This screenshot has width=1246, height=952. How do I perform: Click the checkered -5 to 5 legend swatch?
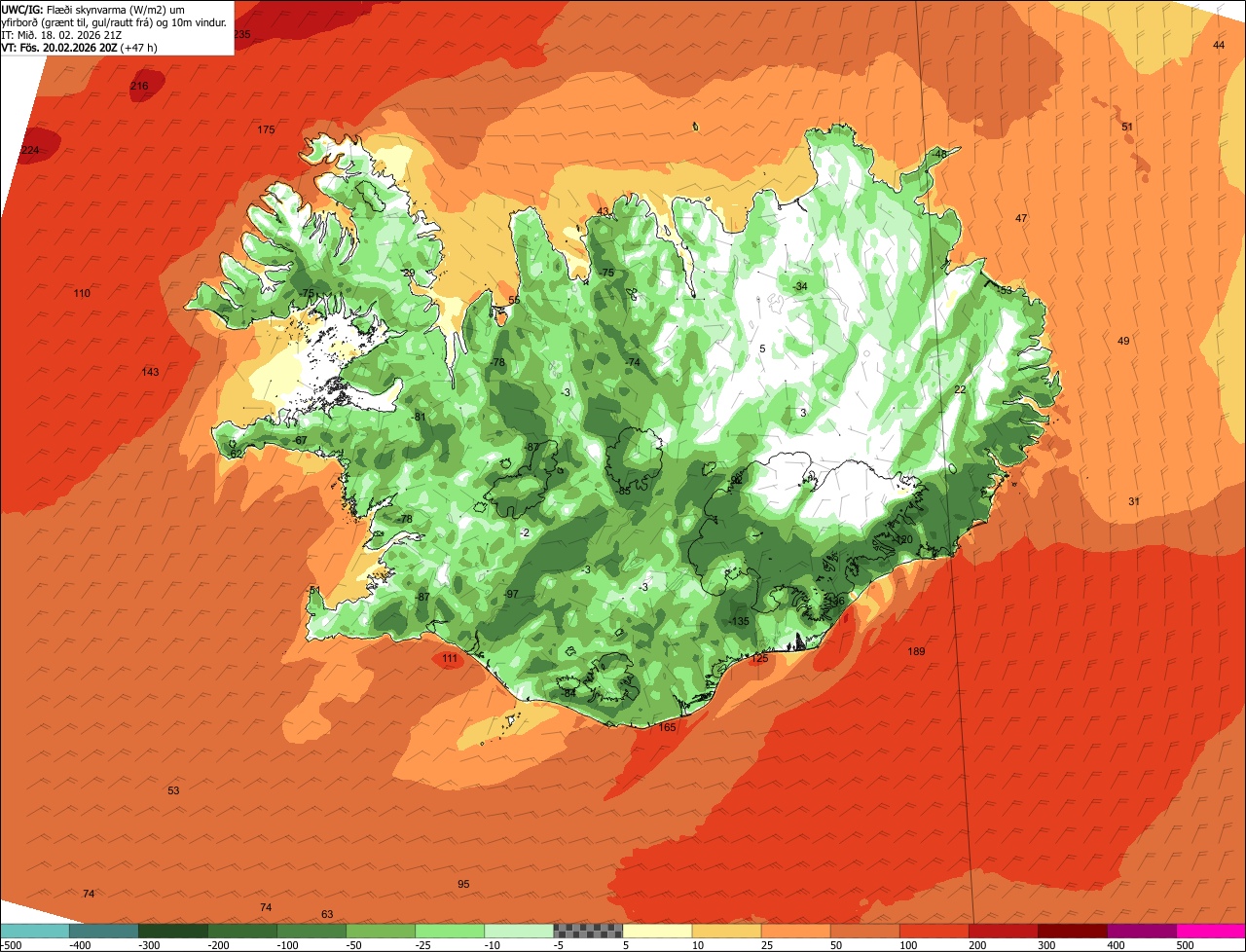tap(588, 931)
